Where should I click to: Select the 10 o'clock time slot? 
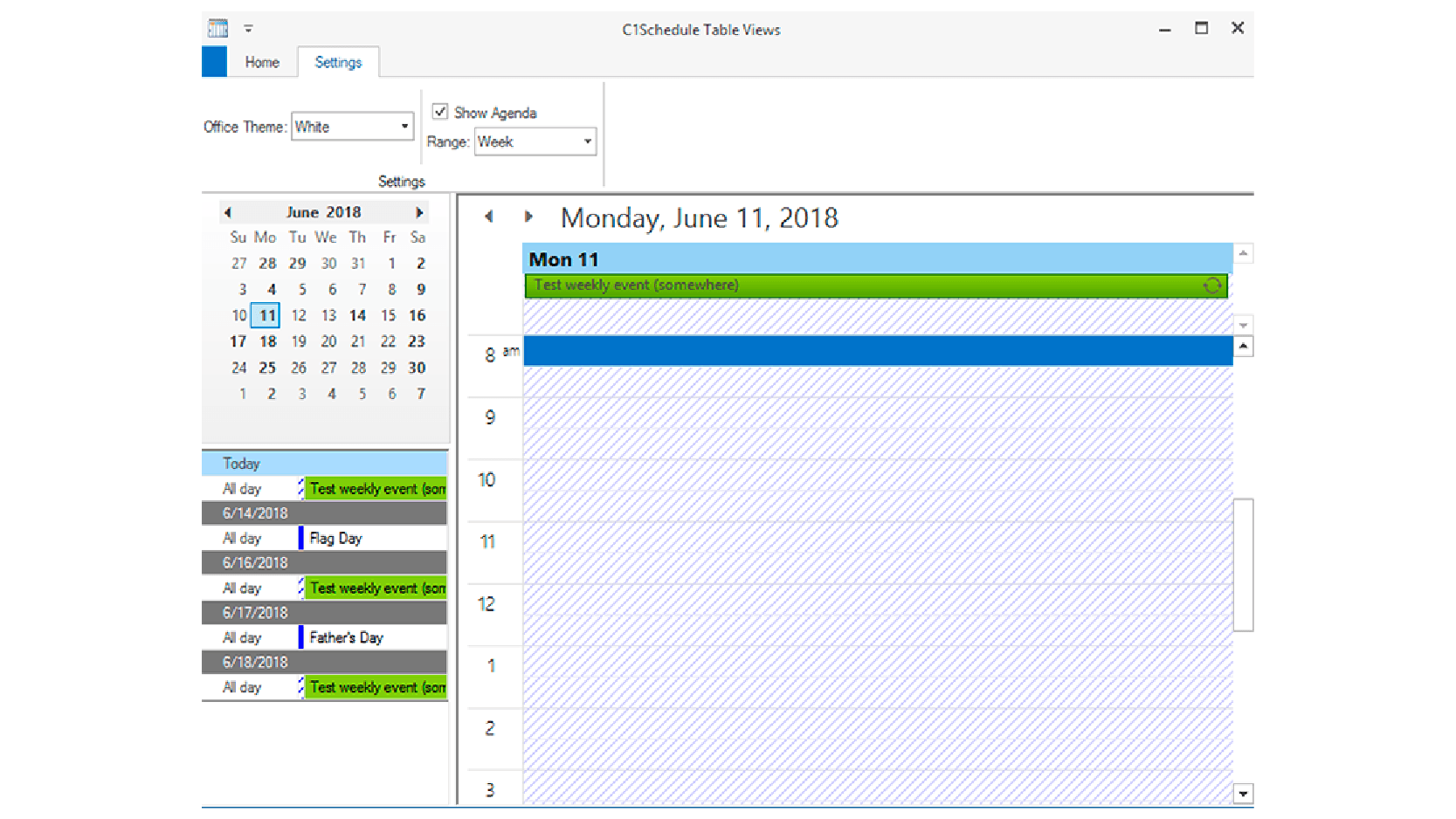(878, 476)
